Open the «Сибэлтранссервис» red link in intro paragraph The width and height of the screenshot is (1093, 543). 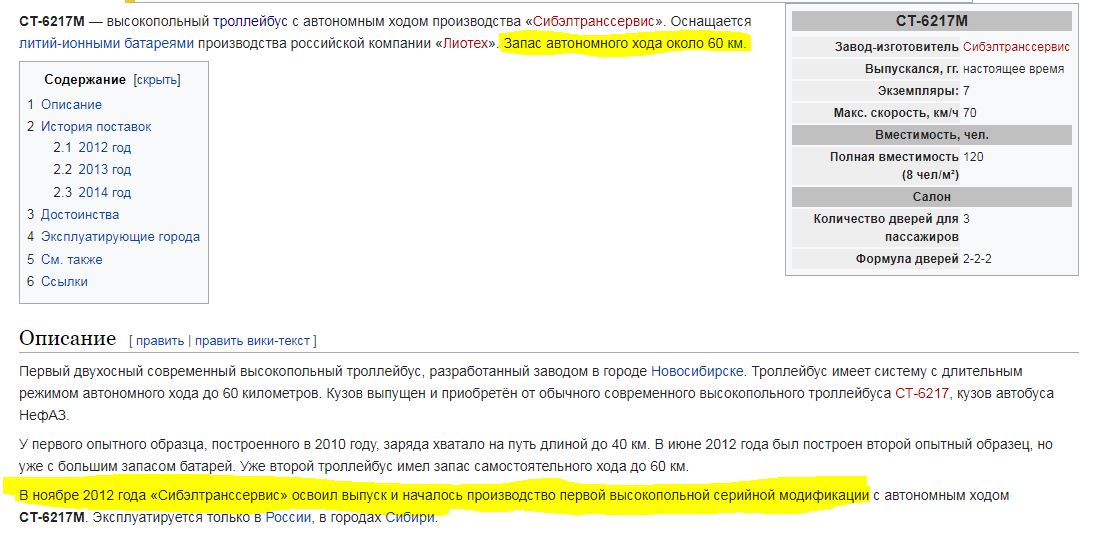(594, 21)
